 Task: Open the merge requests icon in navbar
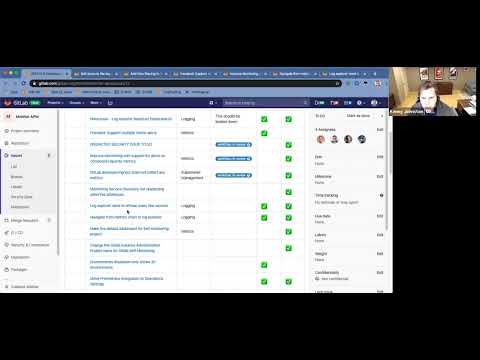point(334,103)
